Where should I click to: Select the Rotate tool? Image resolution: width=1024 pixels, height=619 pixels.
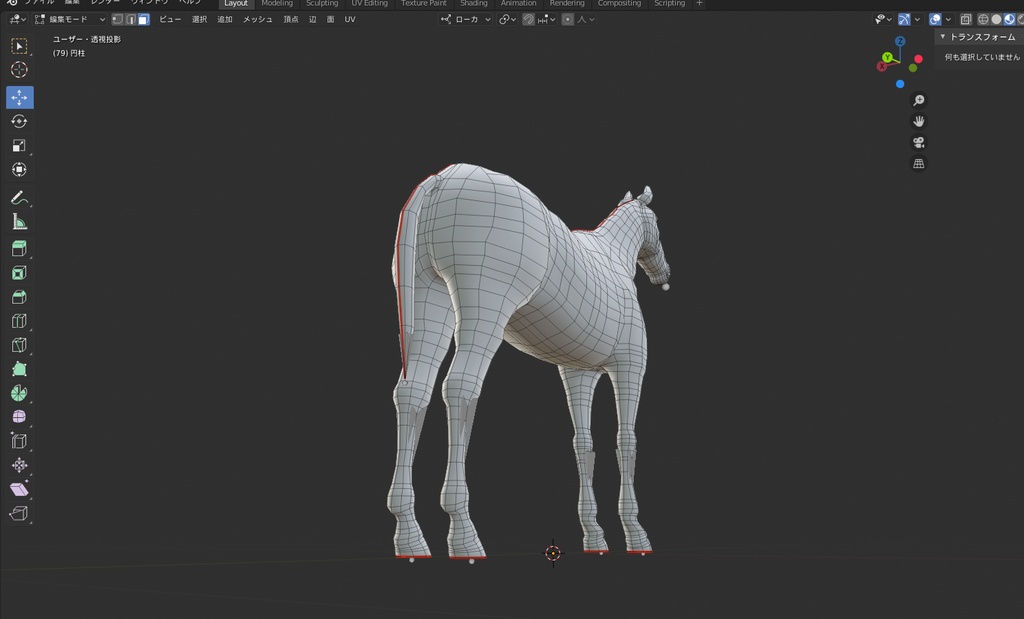tap(18, 121)
